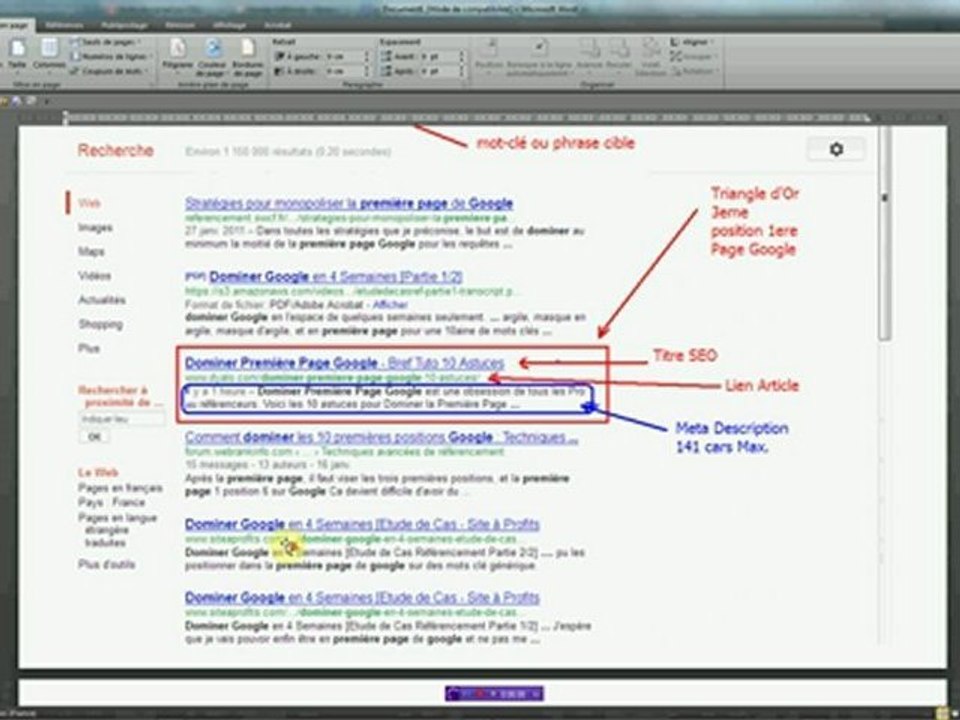This screenshot has height=720, width=960.
Task: Expand the Aligner dropdown
Action: click(x=691, y=42)
